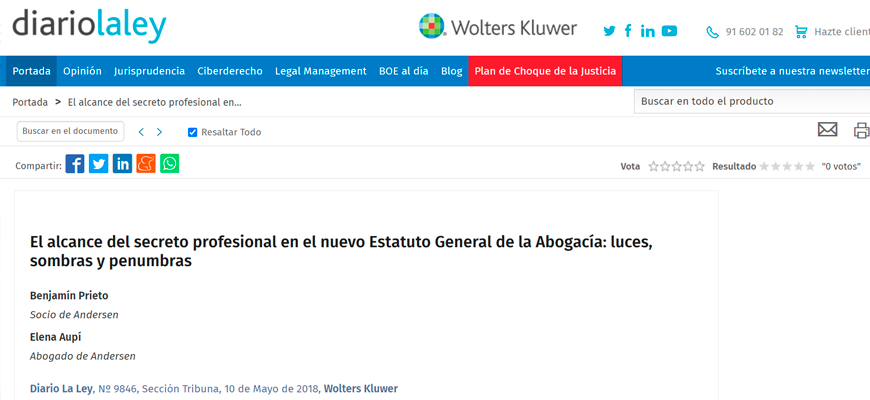This screenshot has width=870, height=400.
Task: Click Buscar en todo el producto search box
Action: pos(750,101)
